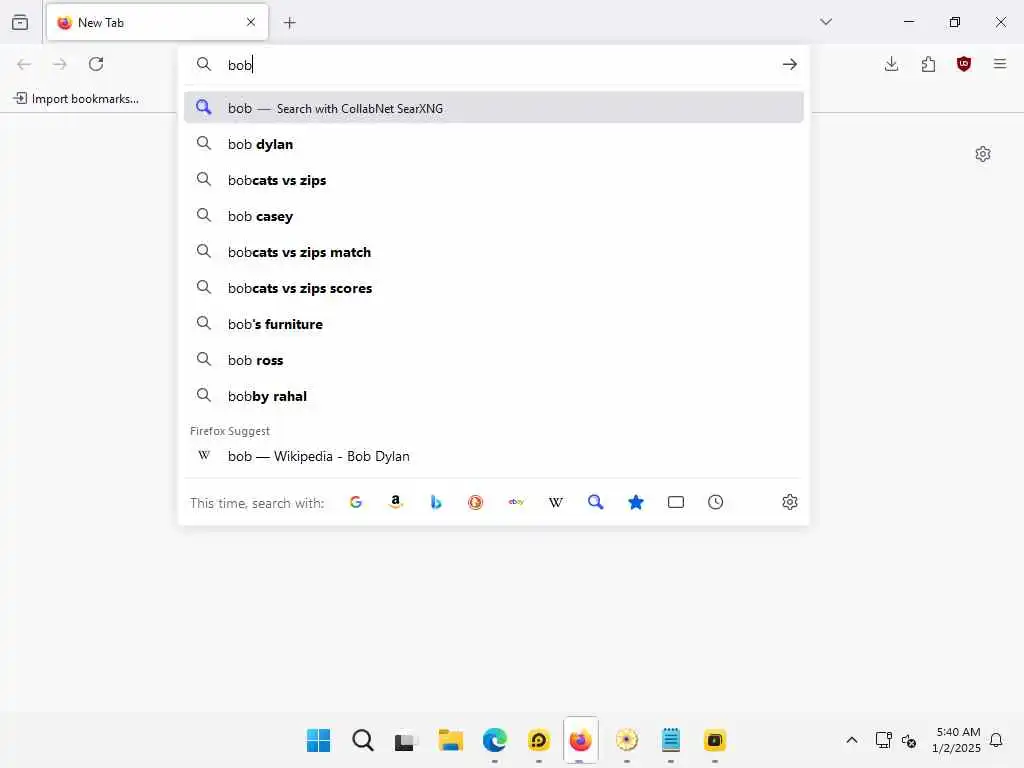Search this time with Bing
Screen dimensions: 1024x768
click(x=436, y=502)
